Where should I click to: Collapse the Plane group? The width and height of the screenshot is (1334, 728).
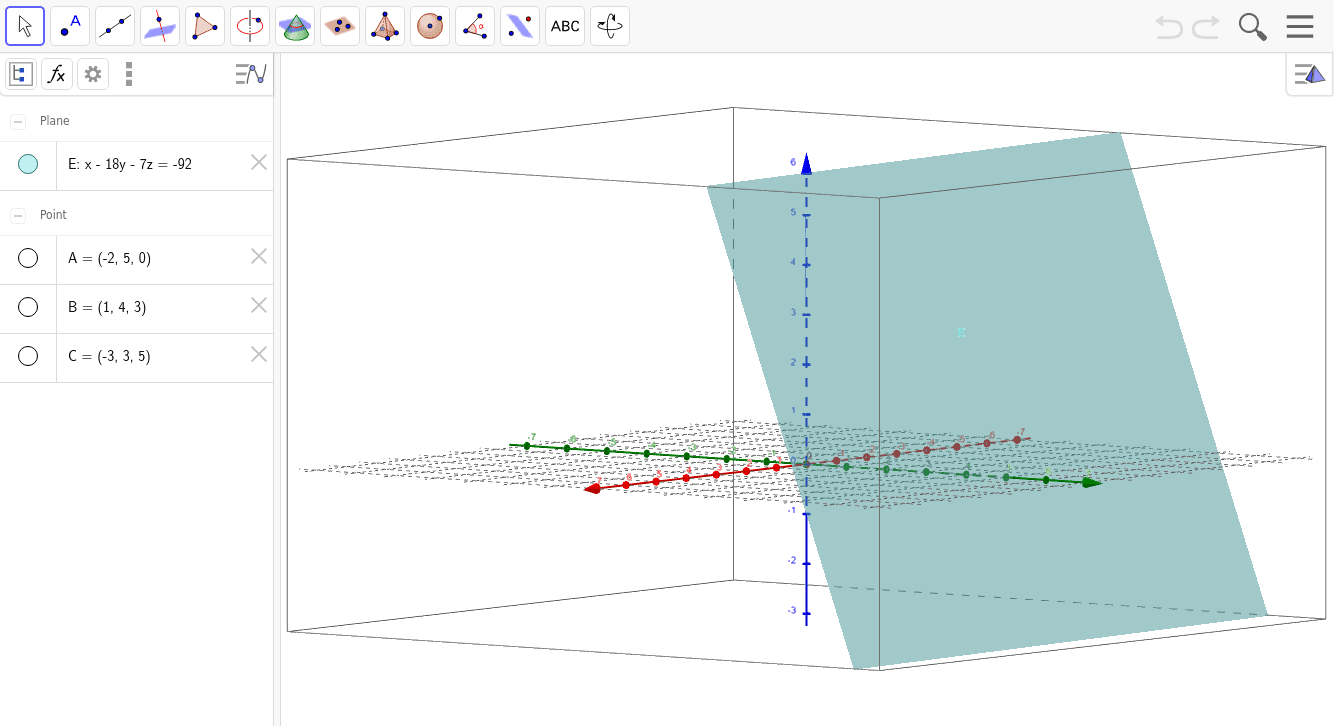(18, 121)
